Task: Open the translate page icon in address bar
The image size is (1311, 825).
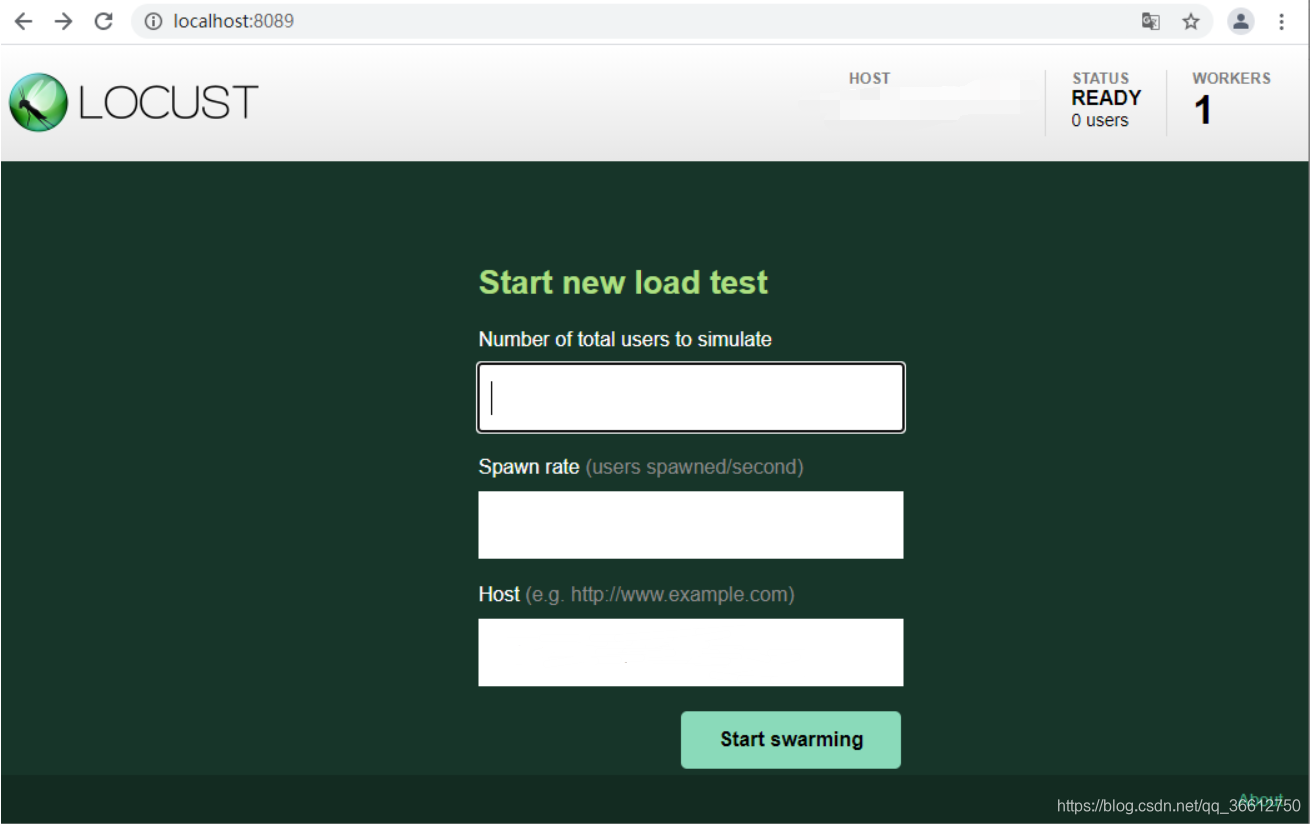Action: (x=1151, y=21)
